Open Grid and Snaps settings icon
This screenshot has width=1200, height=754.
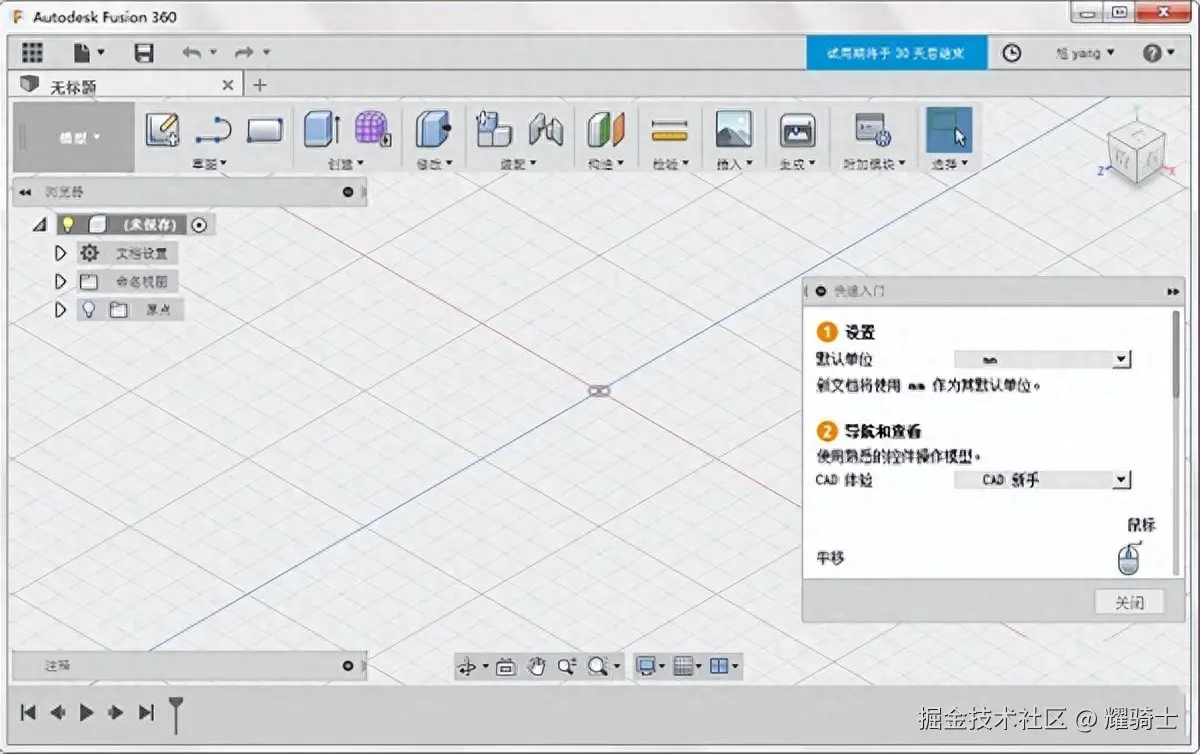point(684,667)
